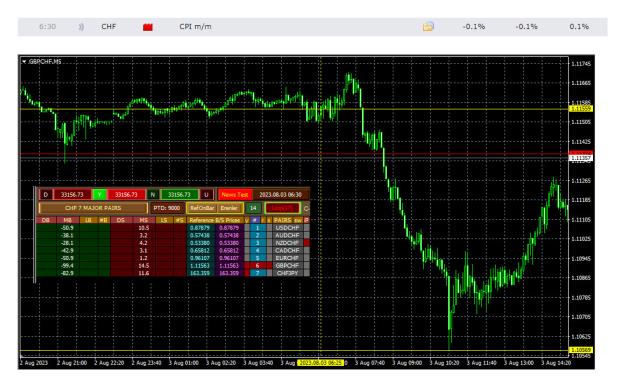Click the -50.9 value in USDCHF row
625x388 pixels.
click(67, 228)
